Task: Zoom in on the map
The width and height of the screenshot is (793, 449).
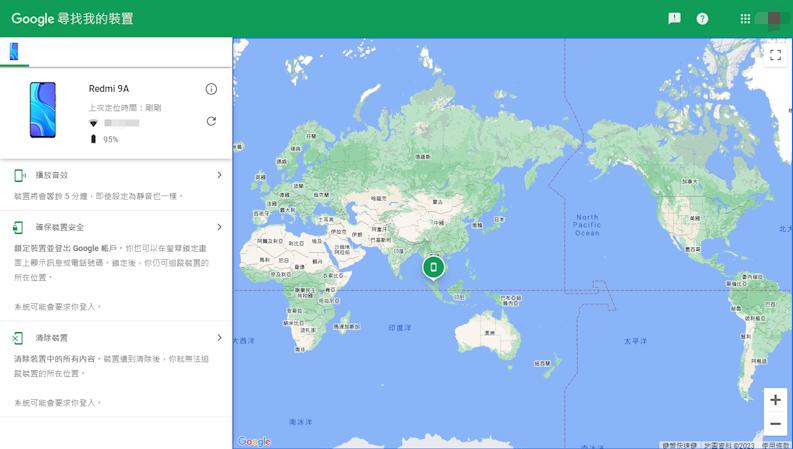Action: click(775, 400)
